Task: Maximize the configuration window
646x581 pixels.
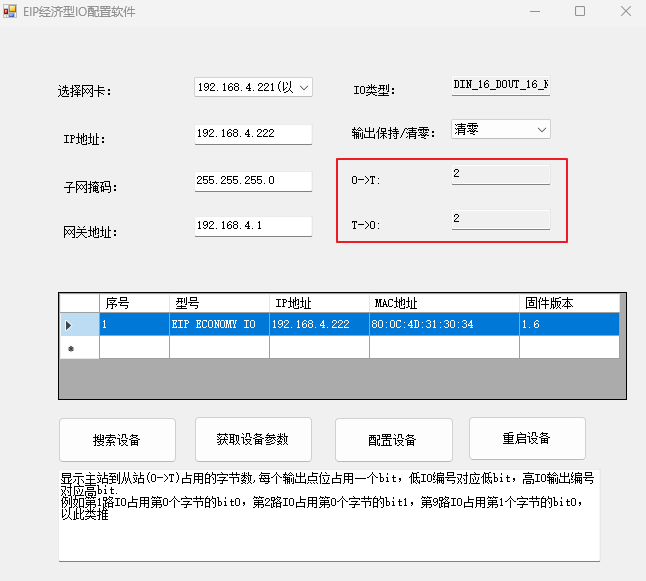Action: pyautogui.click(x=580, y=12)
